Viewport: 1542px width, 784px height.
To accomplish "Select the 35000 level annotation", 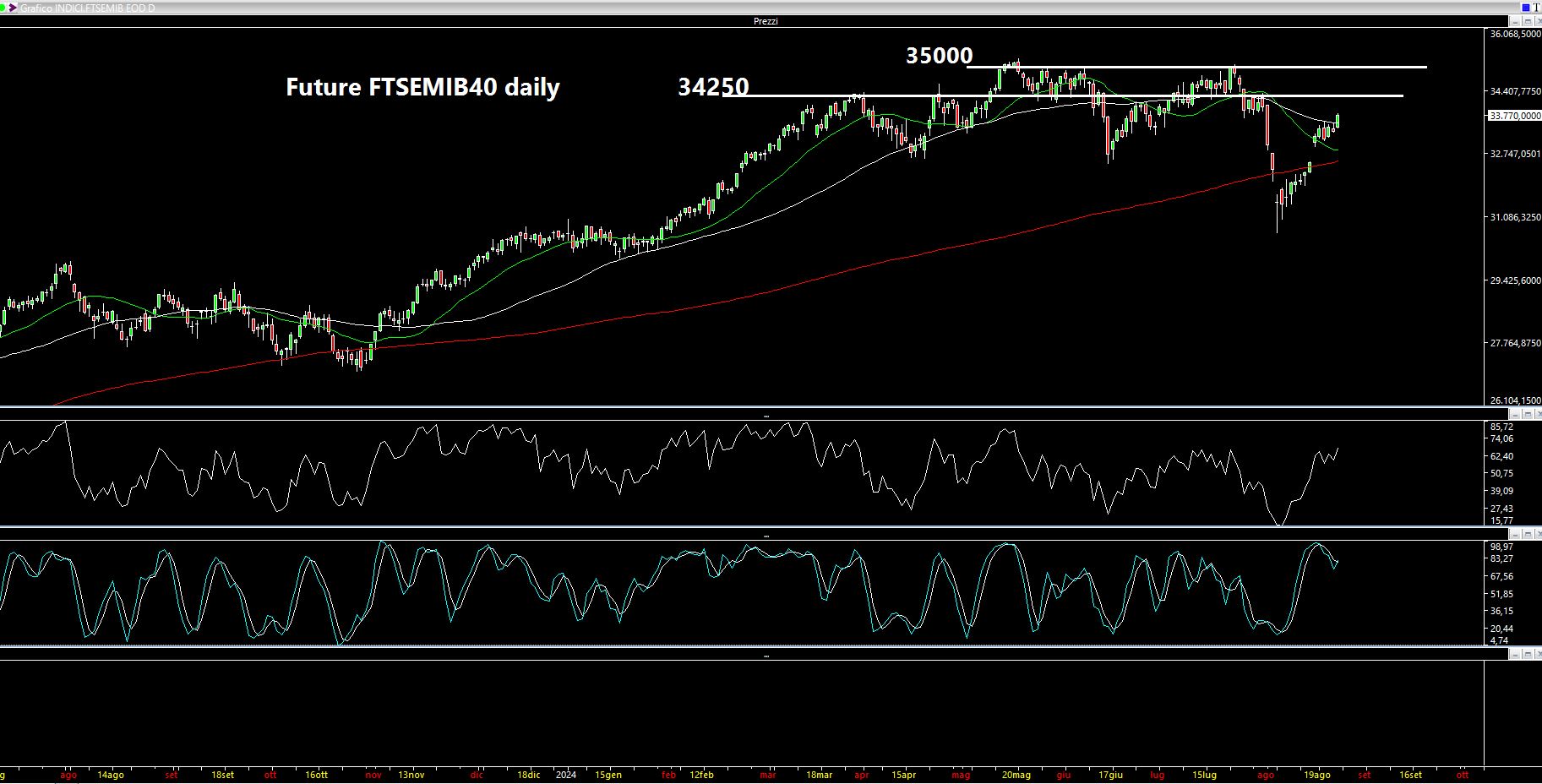I will tap(939, 56).
